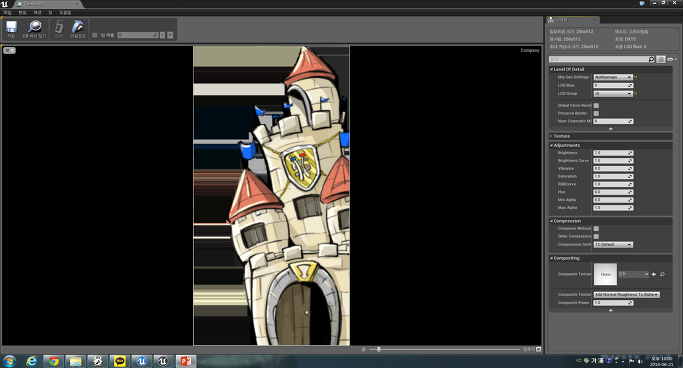The width and height of the screenshot is (683, 368).
Task: Click the Unreal Engine logo in title bar
Action: [4, 4]
